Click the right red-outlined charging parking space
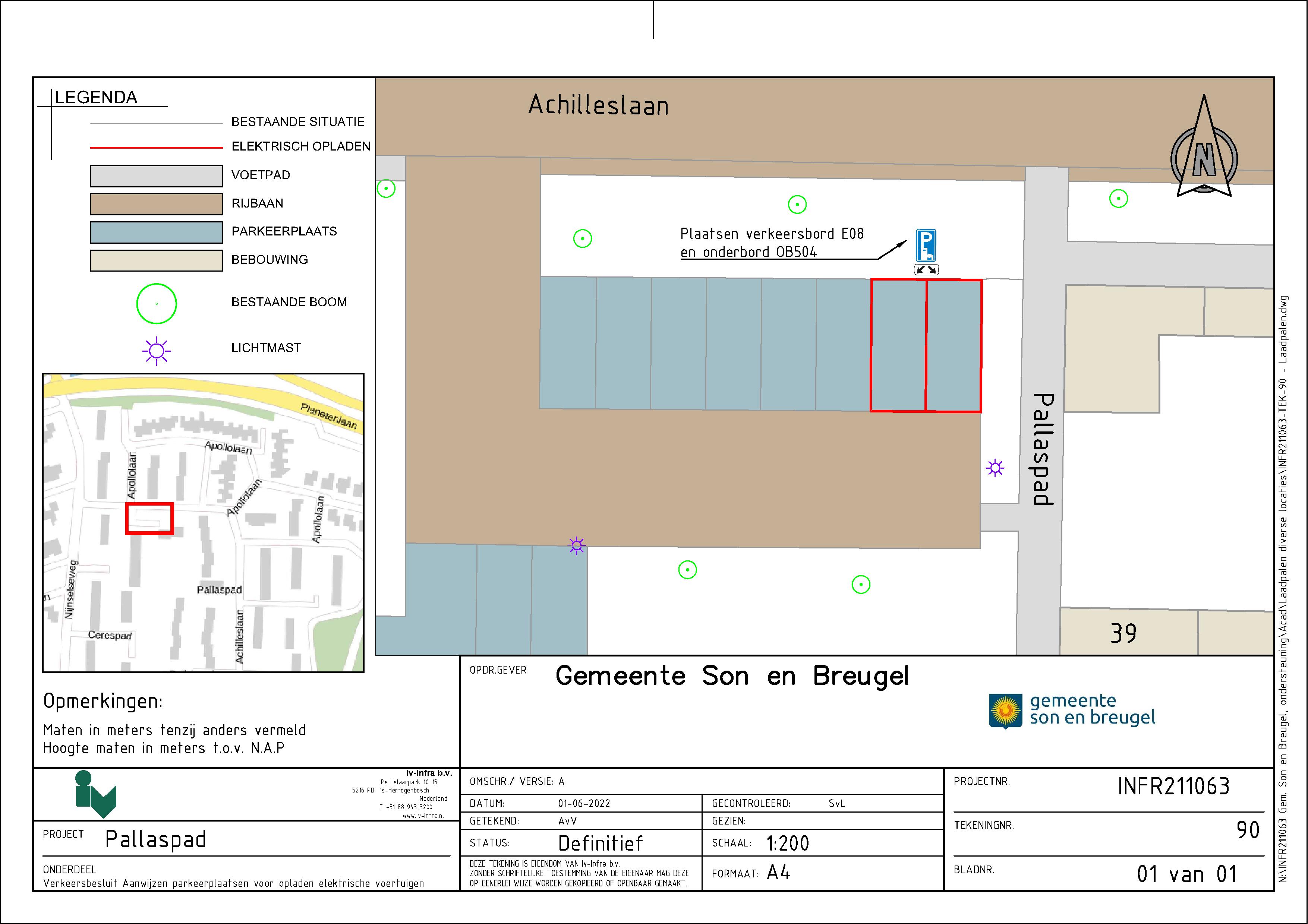 (954, 345)
